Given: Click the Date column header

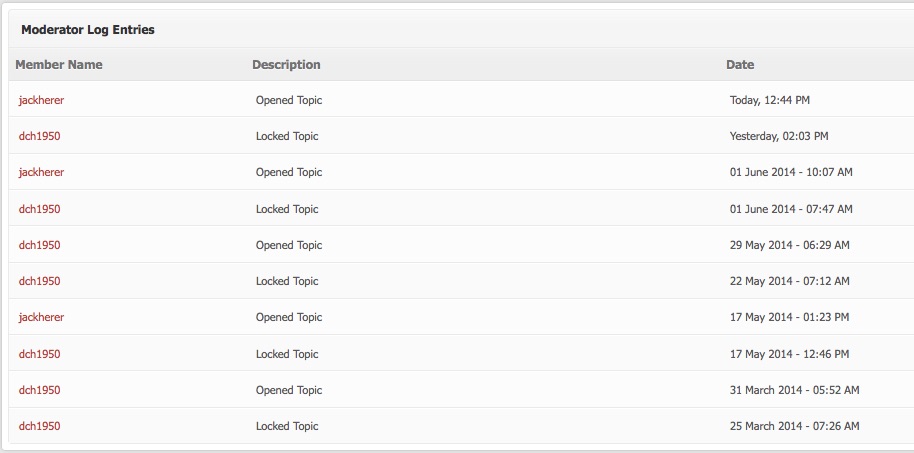Looking at the screenshot, I should [740, 65].
